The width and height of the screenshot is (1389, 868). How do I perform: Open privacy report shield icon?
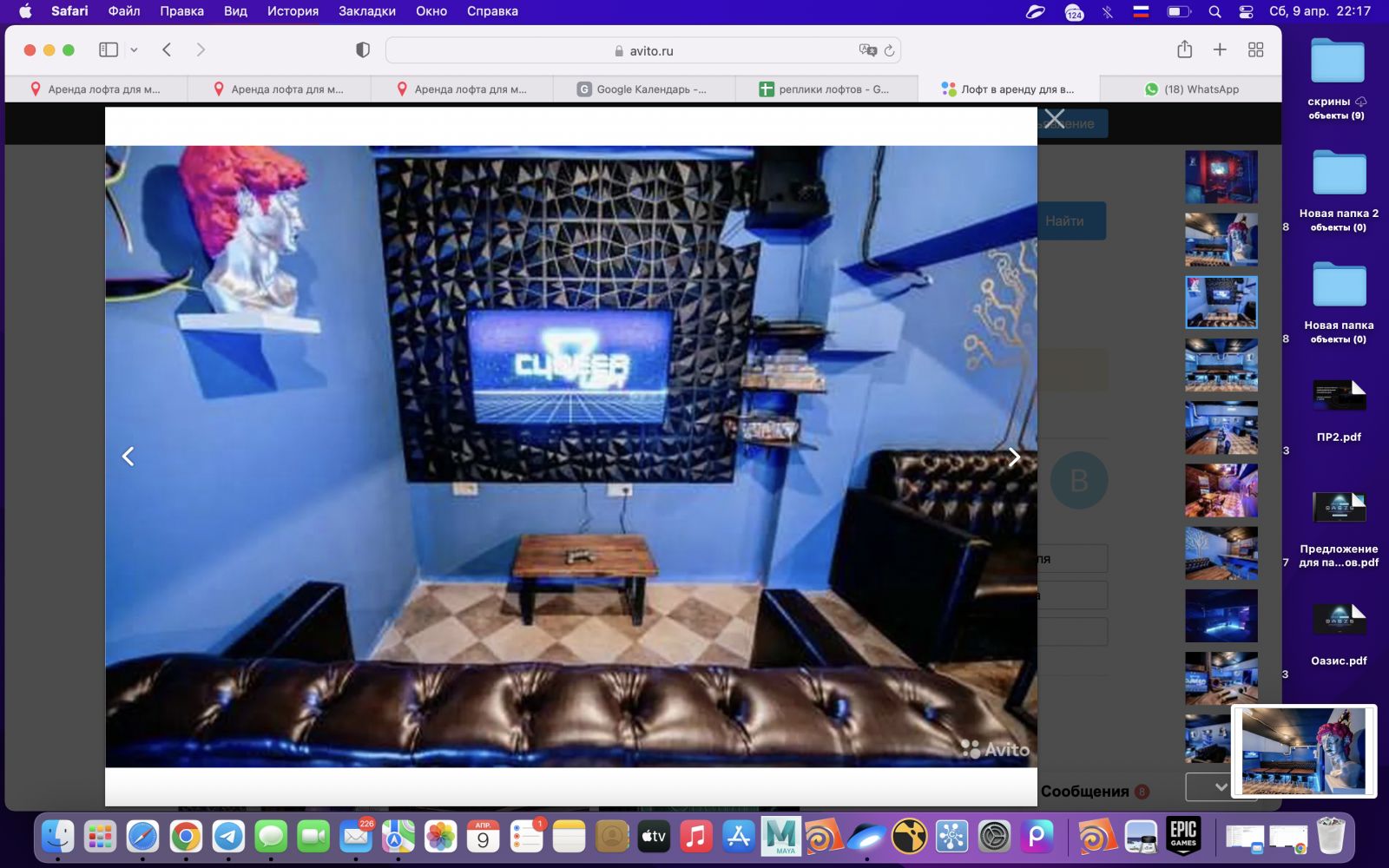[363, 50]
